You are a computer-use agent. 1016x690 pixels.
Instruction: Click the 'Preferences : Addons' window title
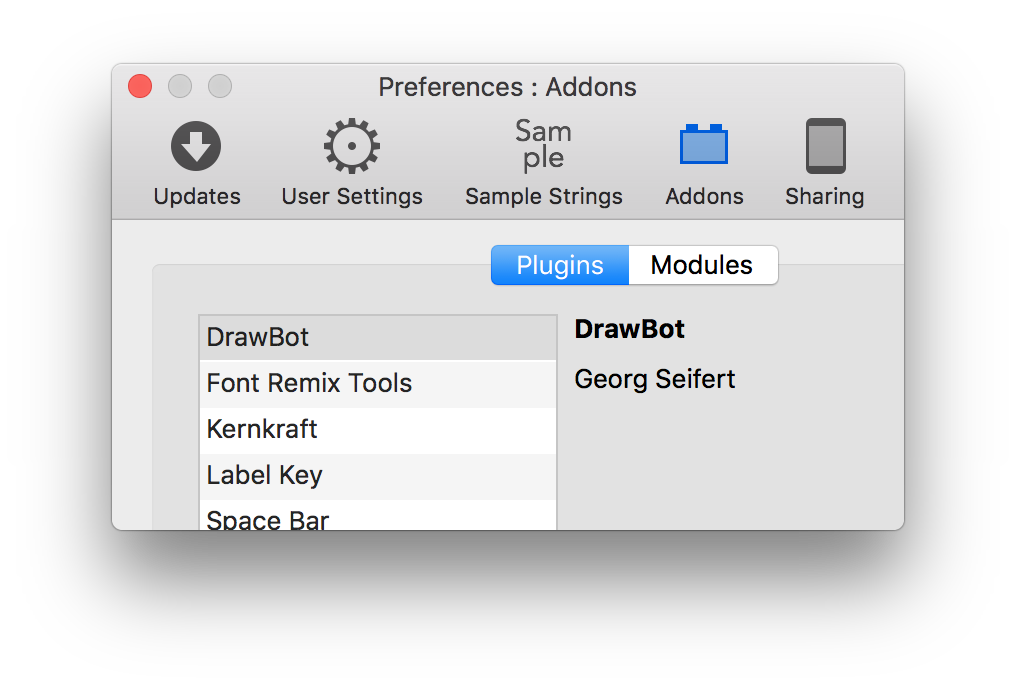507,87
